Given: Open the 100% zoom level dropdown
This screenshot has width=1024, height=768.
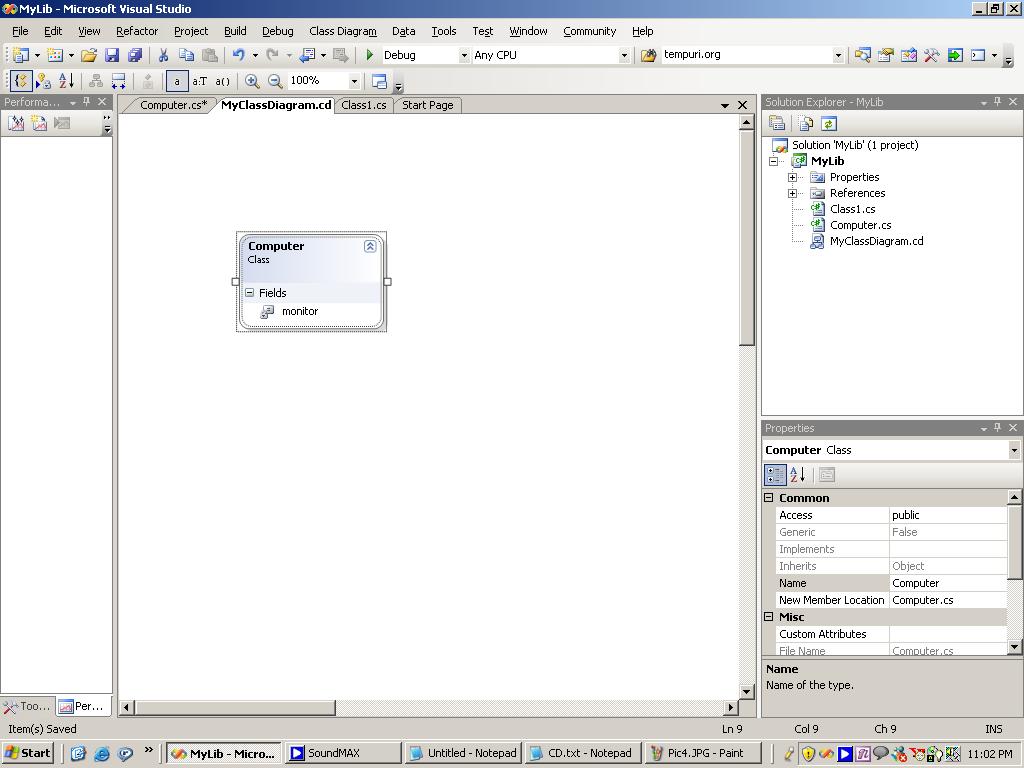Looking at the screenshot, I should (354, 81).
